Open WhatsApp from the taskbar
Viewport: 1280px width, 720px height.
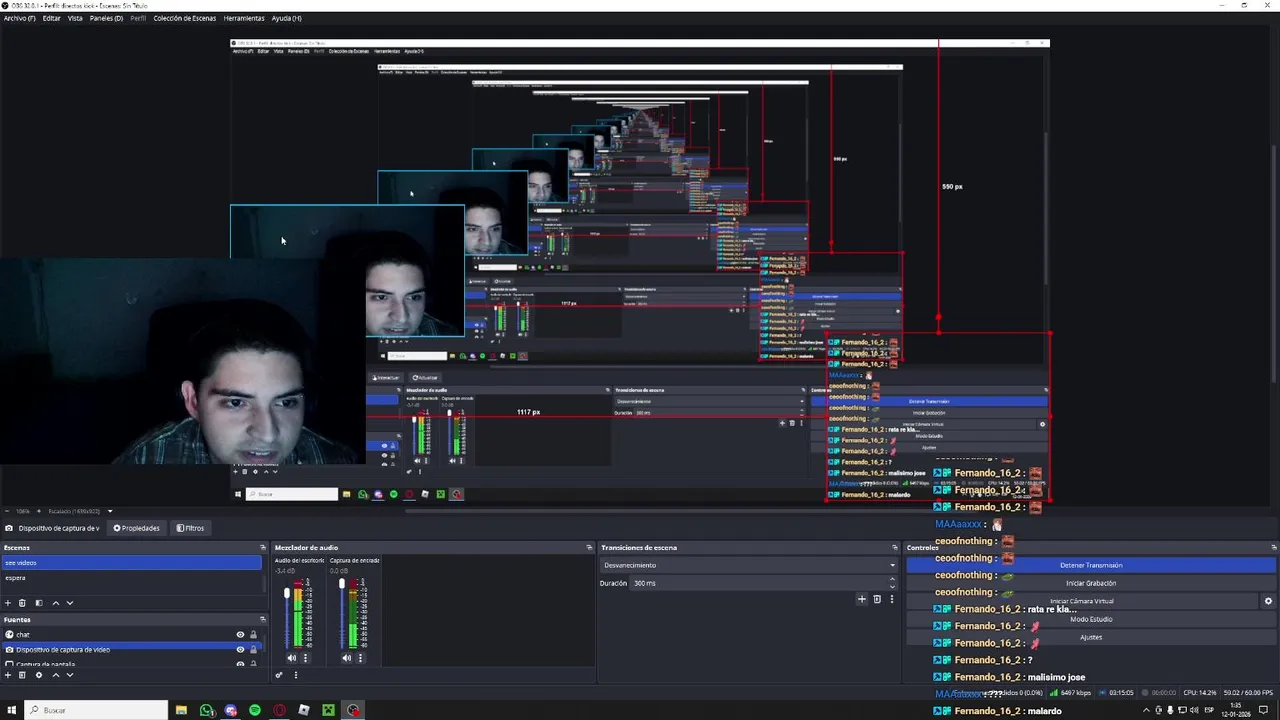pos(206,710)
